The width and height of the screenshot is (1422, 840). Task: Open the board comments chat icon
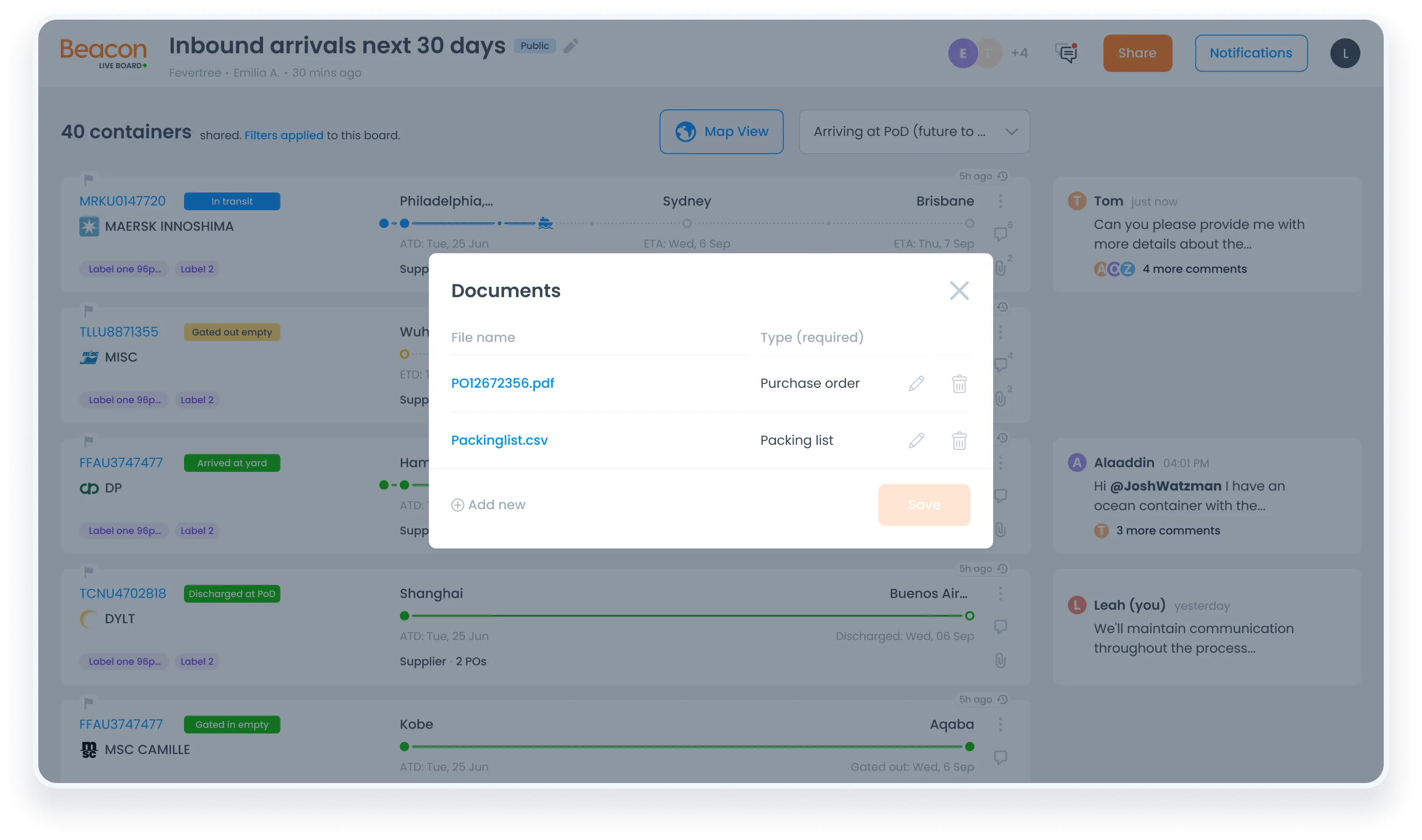coord(1066,53)
